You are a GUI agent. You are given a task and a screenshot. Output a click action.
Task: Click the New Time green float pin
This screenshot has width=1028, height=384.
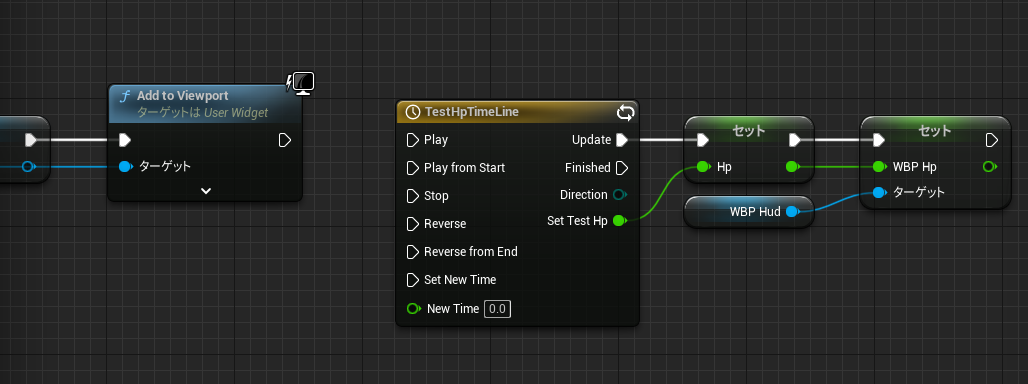(414, 308)
